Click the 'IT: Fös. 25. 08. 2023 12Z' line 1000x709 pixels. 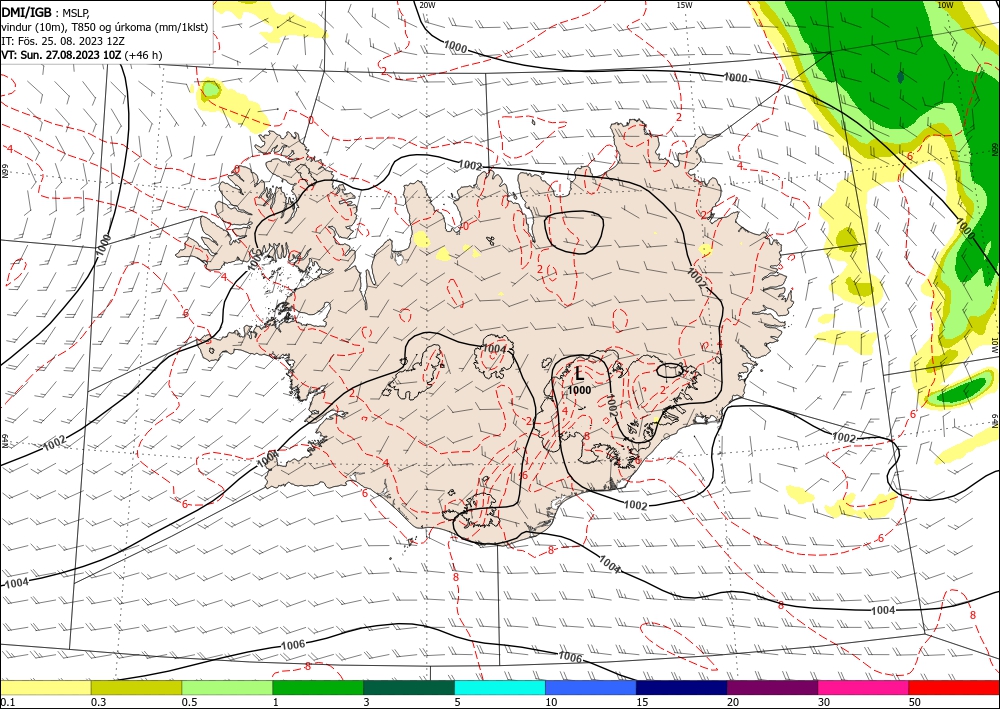point(63,41)
